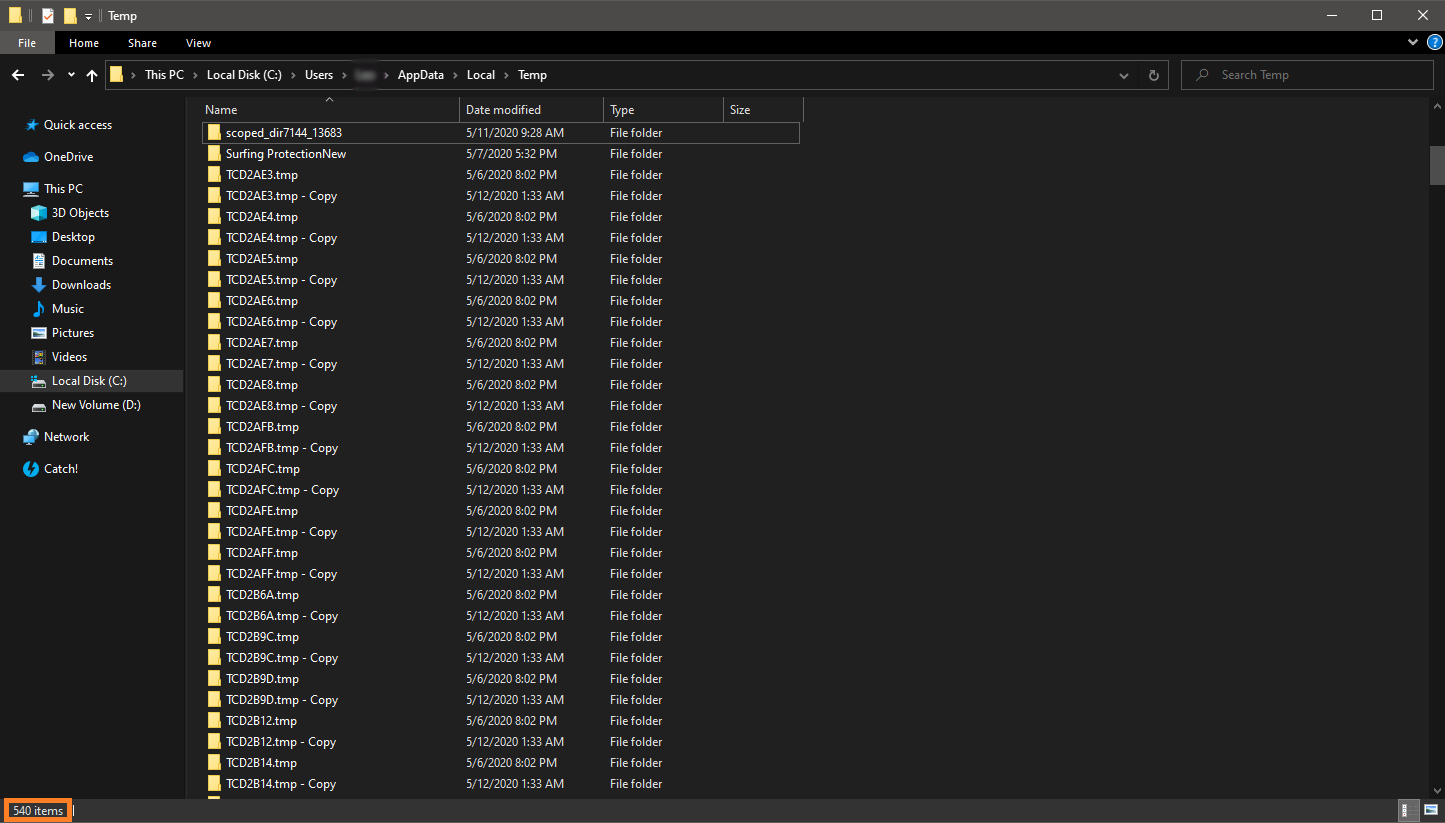Click the vertical scrollbar thumb in the file list

(1437, 165)
